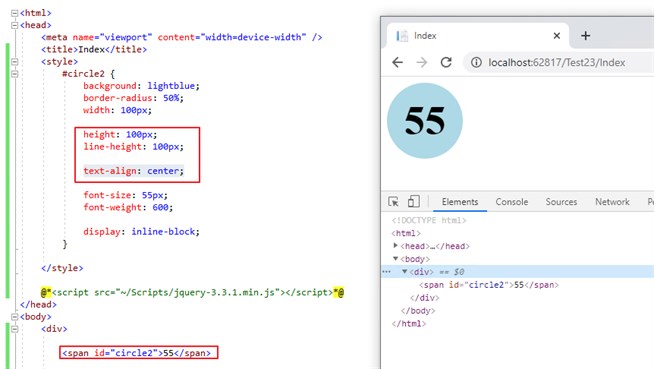The image size is (654, 369).
Task: Close the Index browser tab
Action: point(556,36)
